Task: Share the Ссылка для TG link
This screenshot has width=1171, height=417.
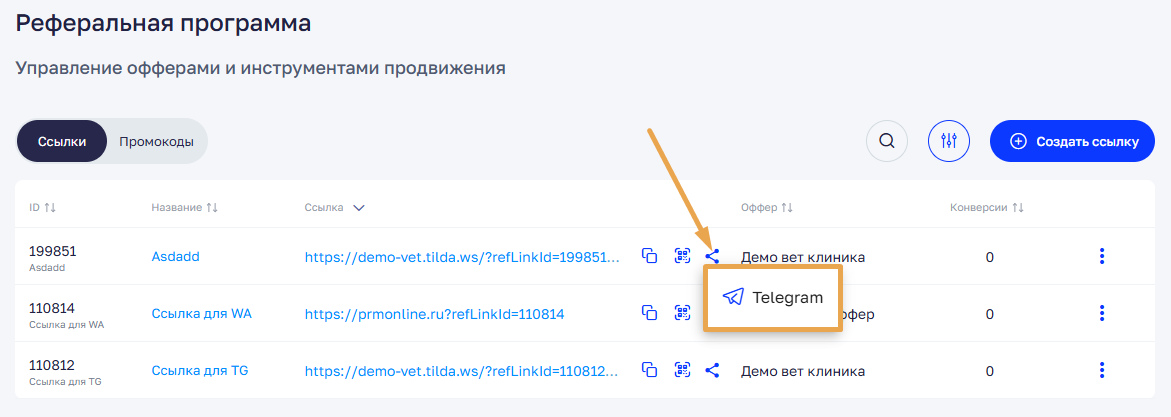Action: (712, 370)
